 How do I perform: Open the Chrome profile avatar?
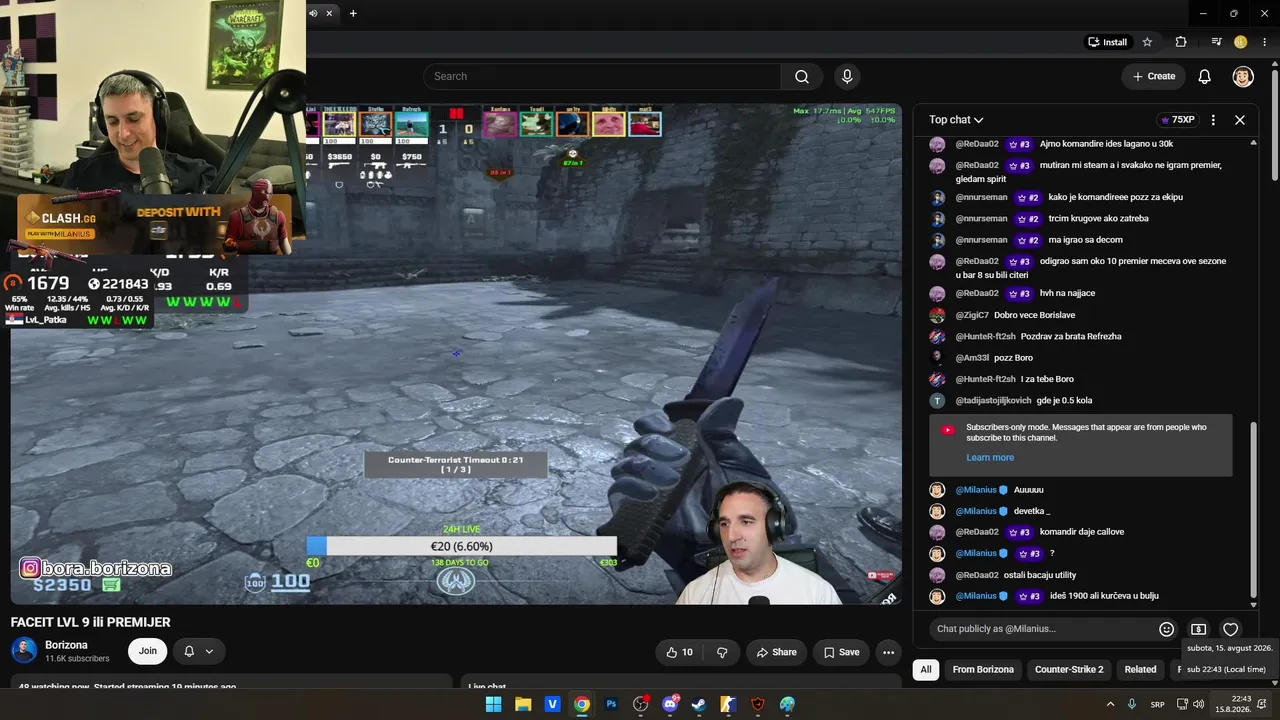tap(1240, 42)
